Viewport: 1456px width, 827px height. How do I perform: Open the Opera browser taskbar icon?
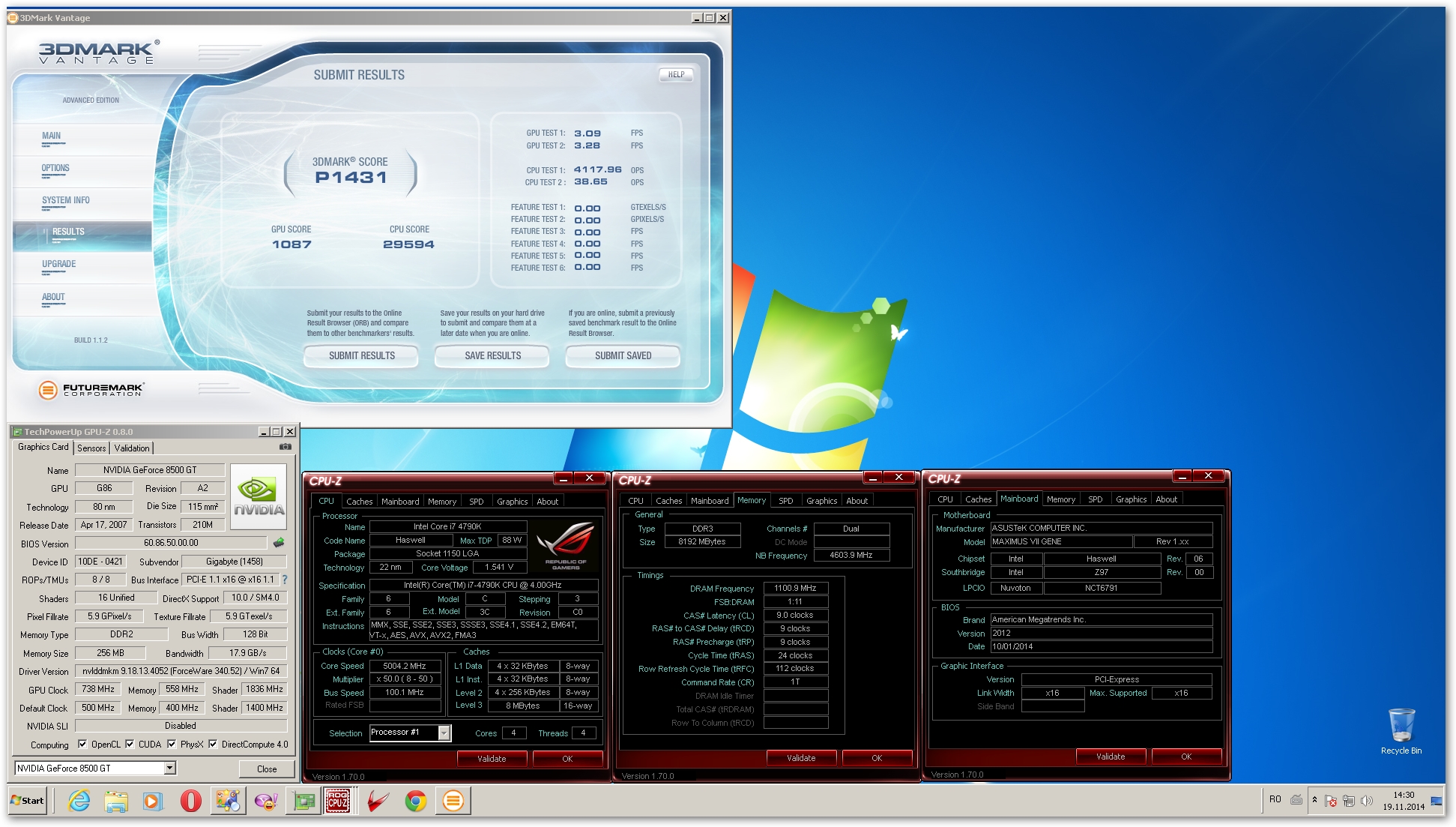(190, 801)
